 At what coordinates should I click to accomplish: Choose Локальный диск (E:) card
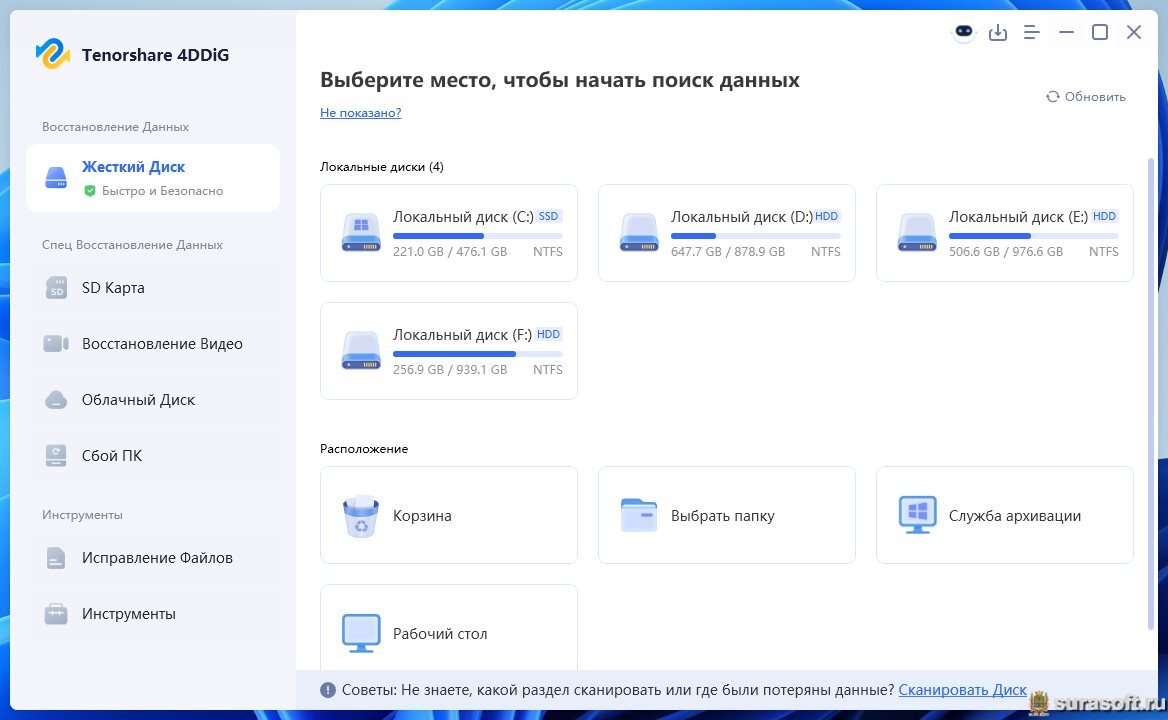coord(1004,233)
